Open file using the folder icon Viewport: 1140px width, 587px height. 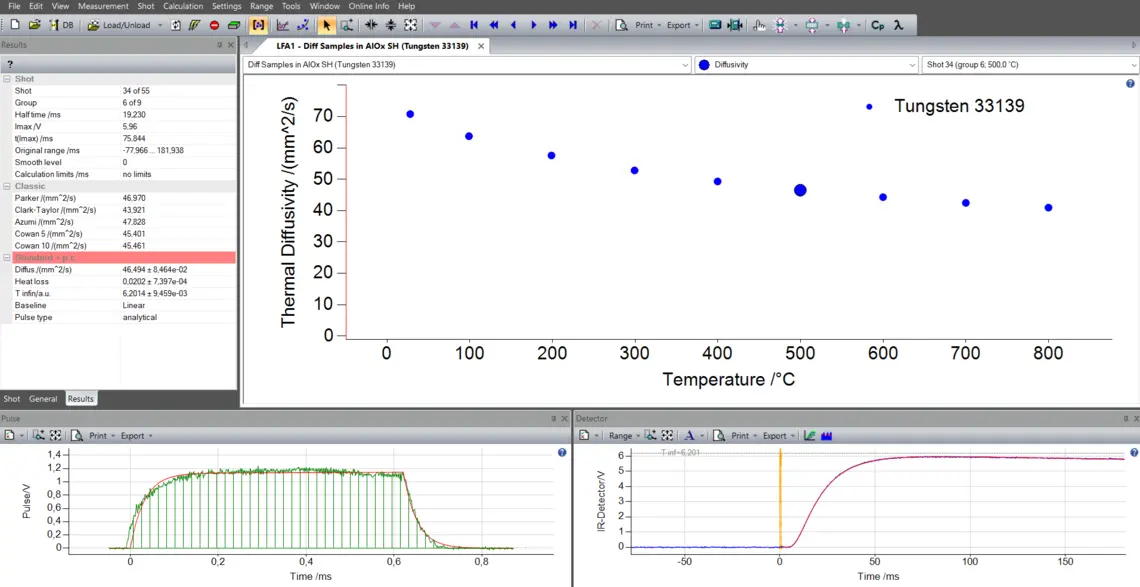pos(34,25)
